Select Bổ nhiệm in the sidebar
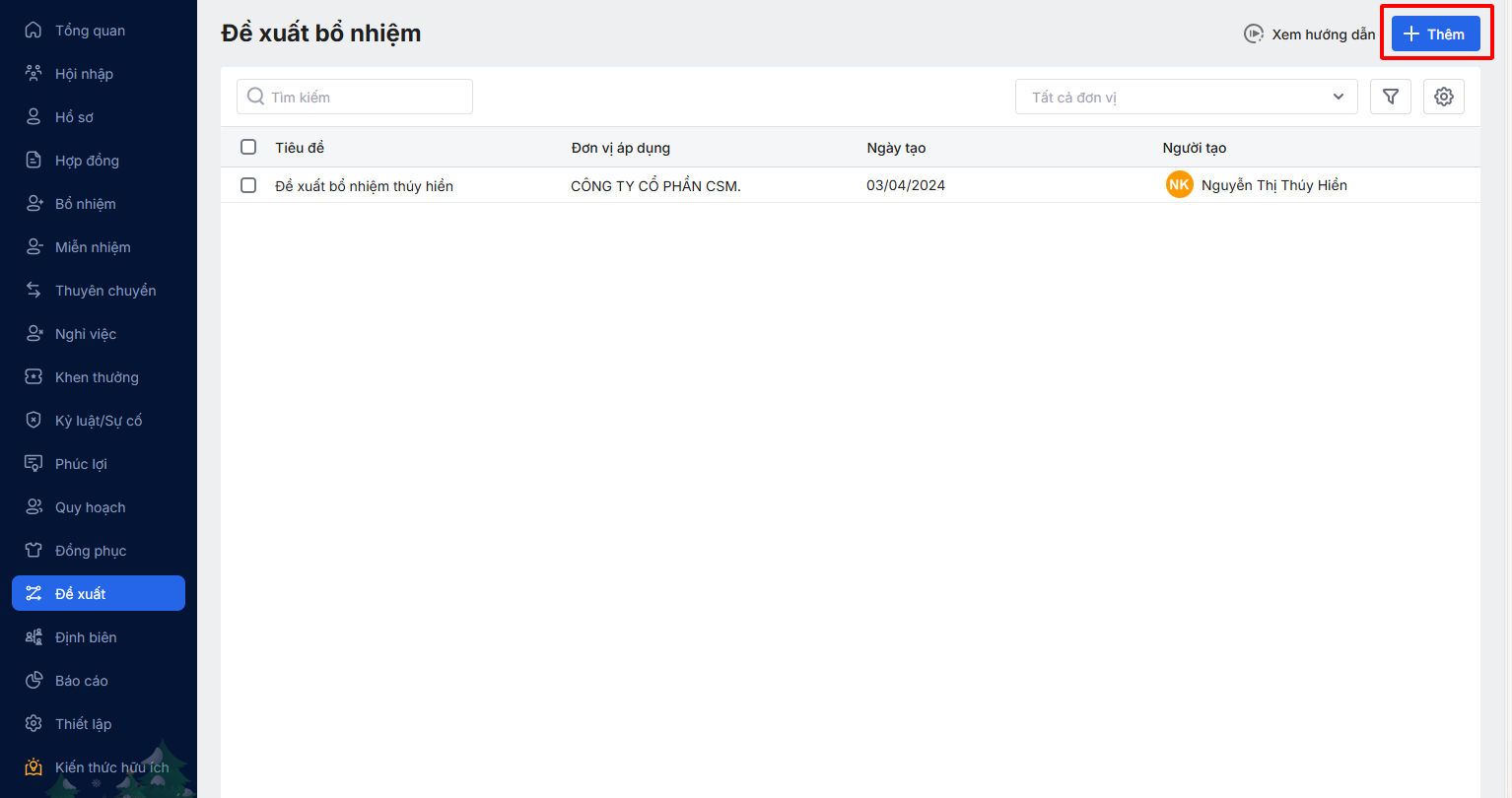The width and height of the screenshot is (1512, 798). click(x=99, y=204)
